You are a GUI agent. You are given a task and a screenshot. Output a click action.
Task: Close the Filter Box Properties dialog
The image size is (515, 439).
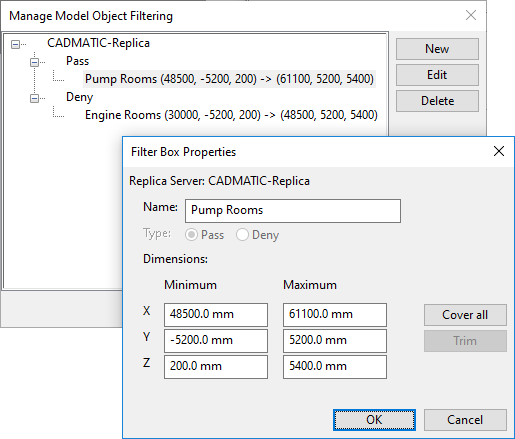(x=499, y=151)
